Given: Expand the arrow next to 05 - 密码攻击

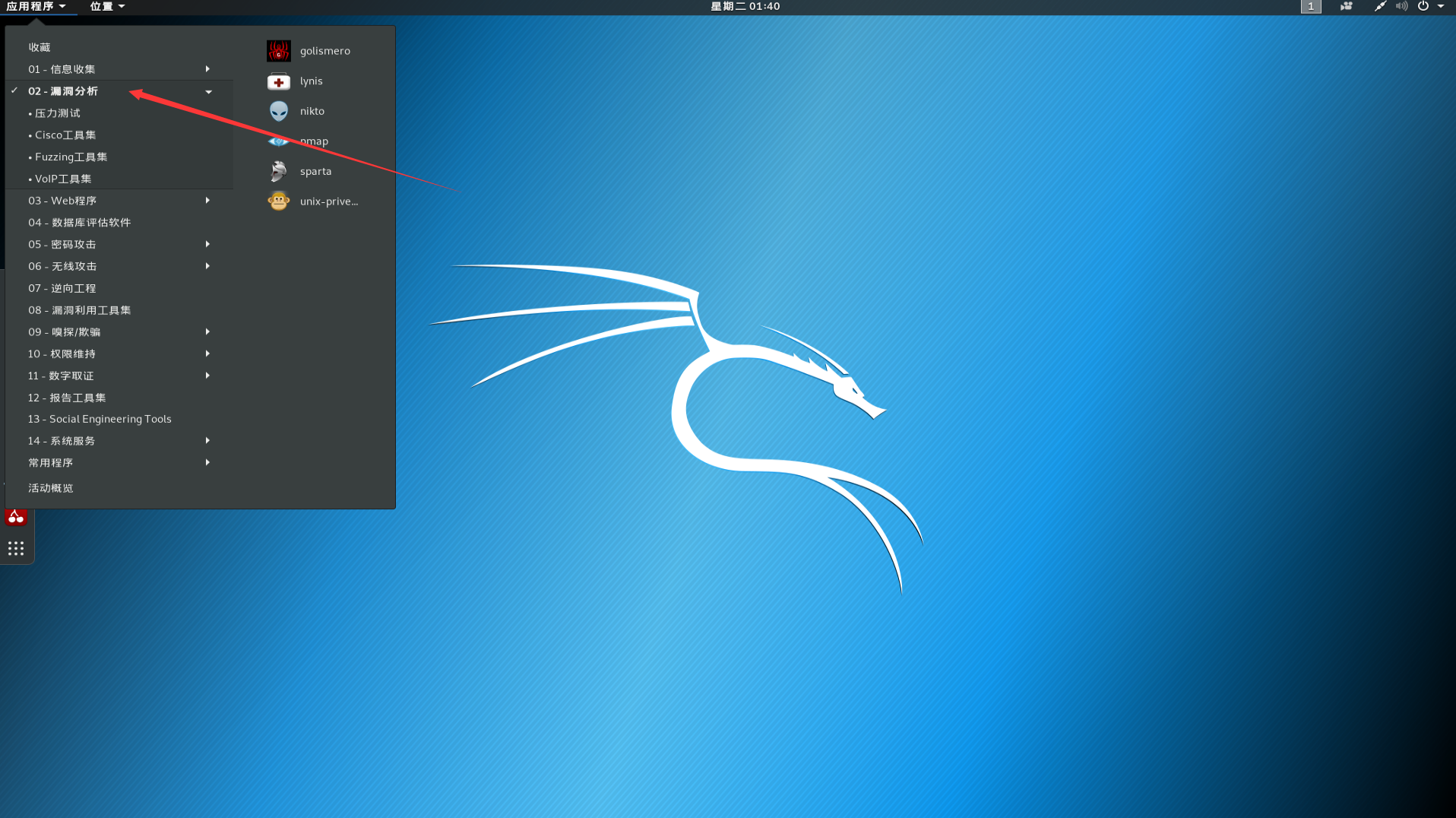Looking at the screenshot, I should pyautogui.click(x=207, y=244).
